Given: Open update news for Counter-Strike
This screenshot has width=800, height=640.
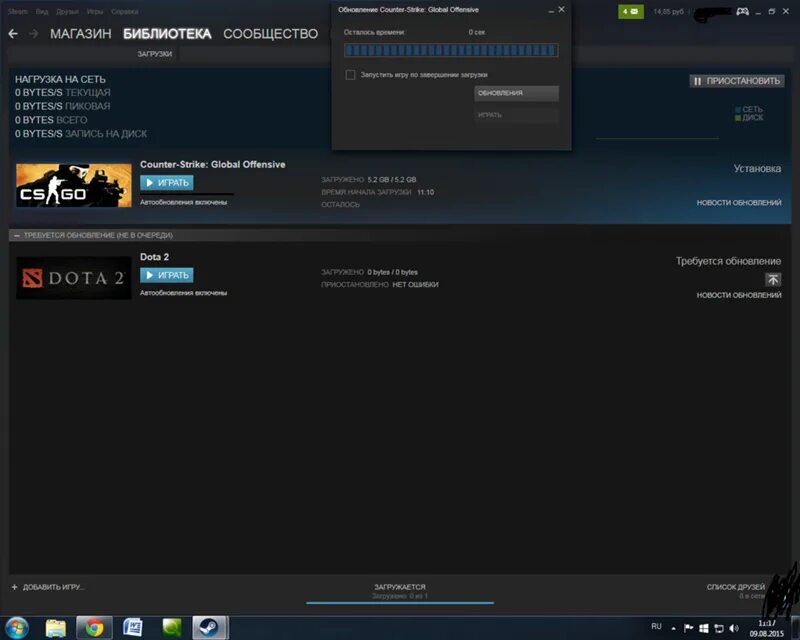Looking at the screenshot, I should click(x=739, y=203).
